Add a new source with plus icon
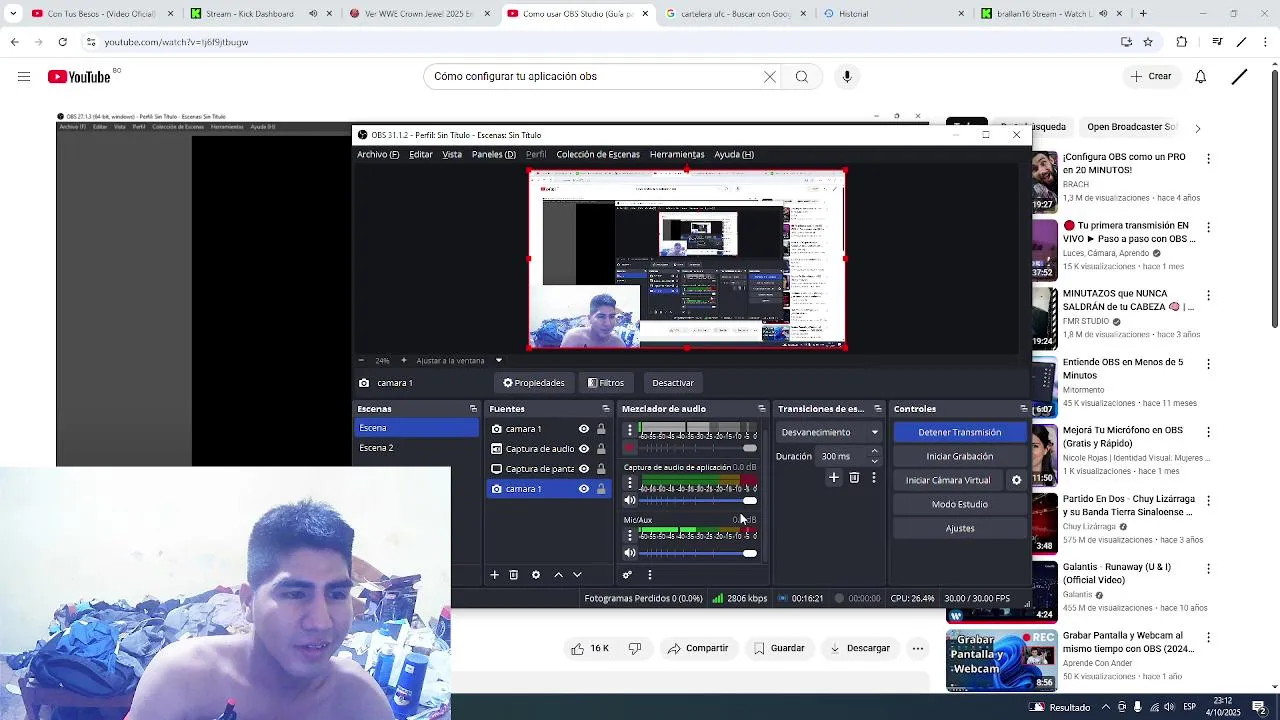This screenshot has height=720, width=1280. [494, 575]
